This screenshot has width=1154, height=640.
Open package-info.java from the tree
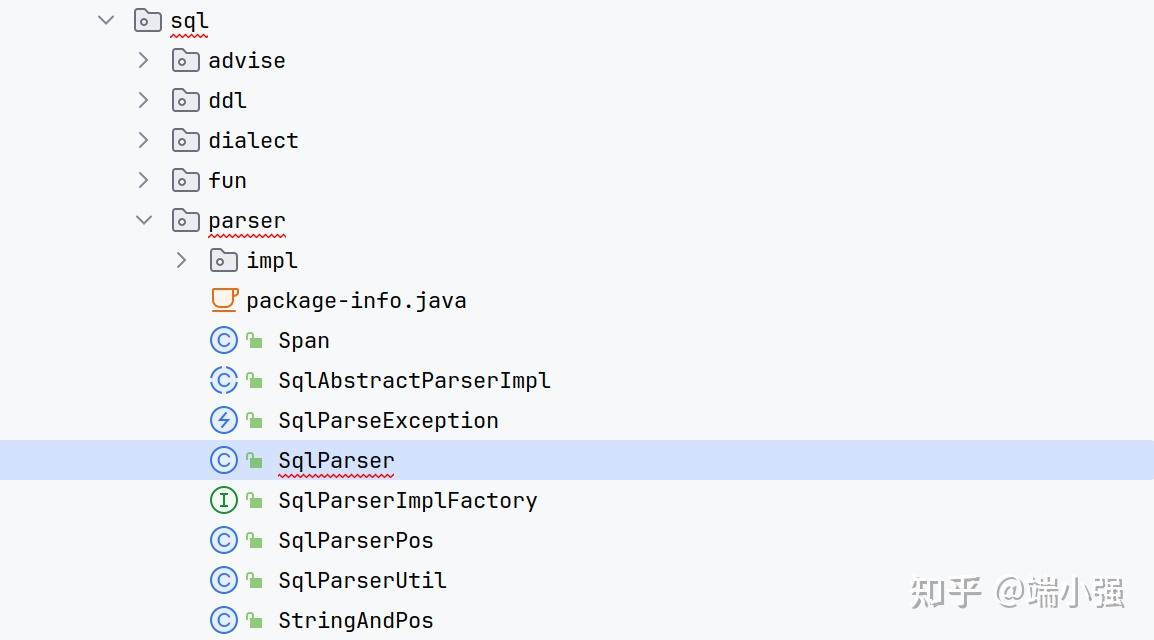click(x=356, y=300)
